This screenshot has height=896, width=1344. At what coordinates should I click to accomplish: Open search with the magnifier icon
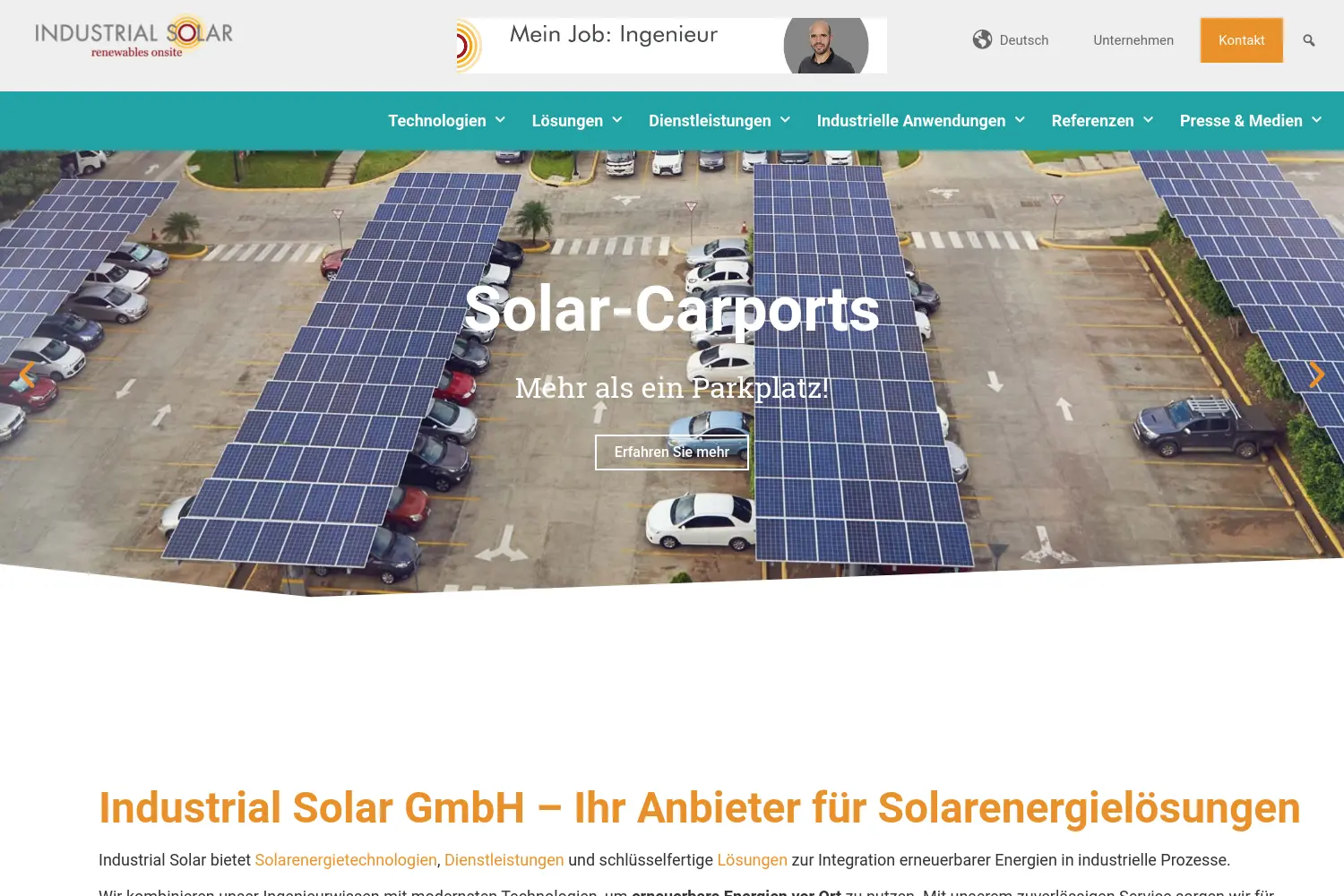coord(1309,40)
